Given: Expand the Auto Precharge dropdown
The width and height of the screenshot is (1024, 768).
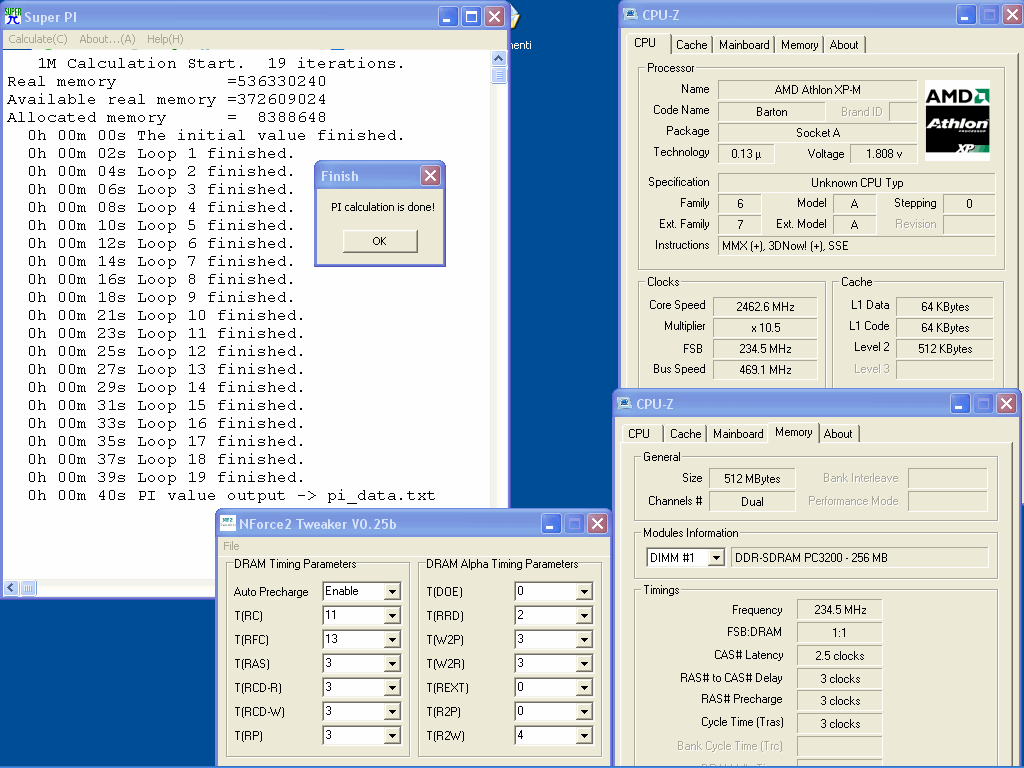Looking at the screenshot, I should click(392, 592).
